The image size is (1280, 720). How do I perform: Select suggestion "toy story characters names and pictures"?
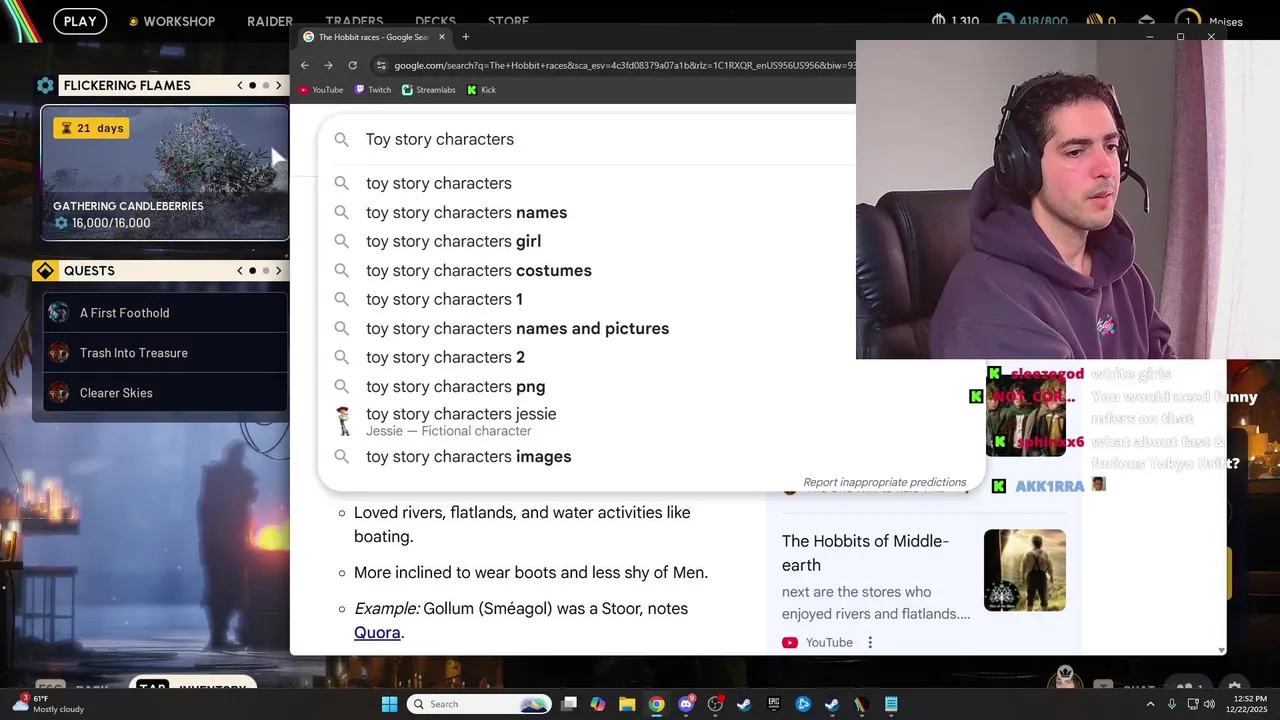[651, 328]
